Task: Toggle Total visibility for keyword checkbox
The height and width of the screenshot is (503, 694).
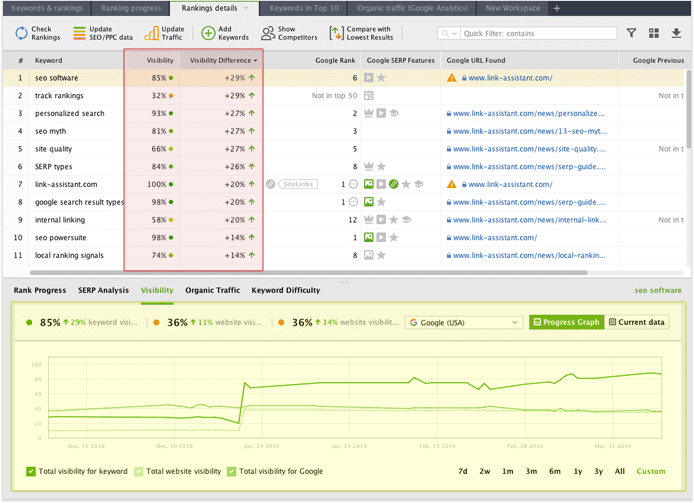Action: coord(31,472)
